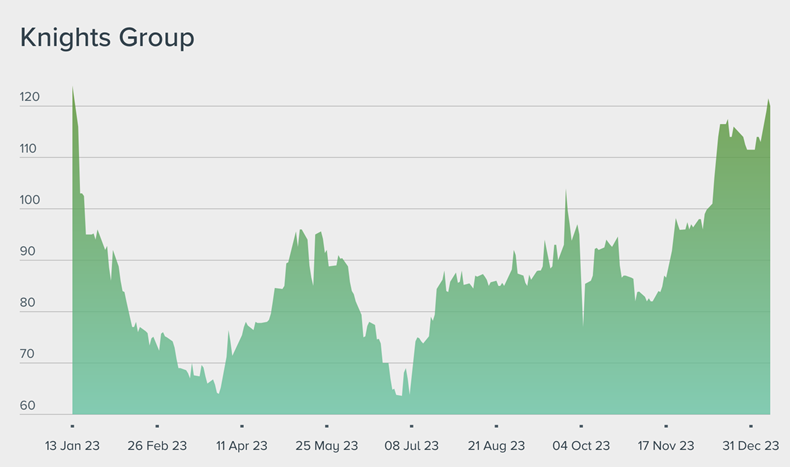
Task: Click the 31 Dec 23 axis date
Action: point(750,445)
